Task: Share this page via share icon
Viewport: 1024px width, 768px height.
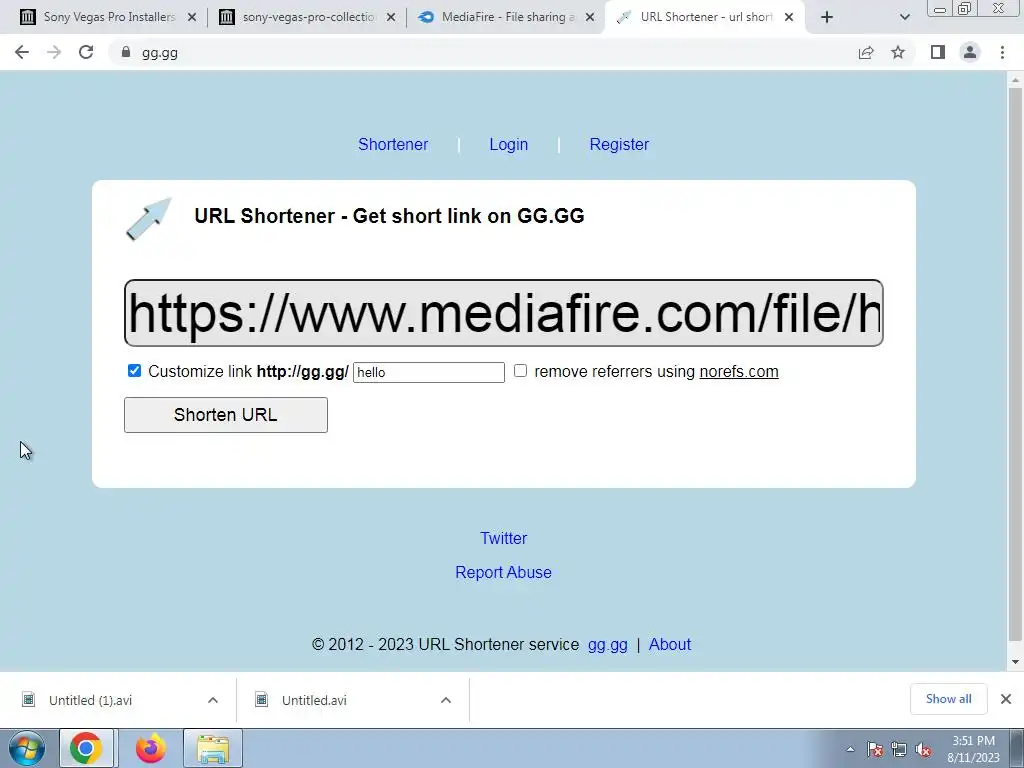Action: point(866,52)
